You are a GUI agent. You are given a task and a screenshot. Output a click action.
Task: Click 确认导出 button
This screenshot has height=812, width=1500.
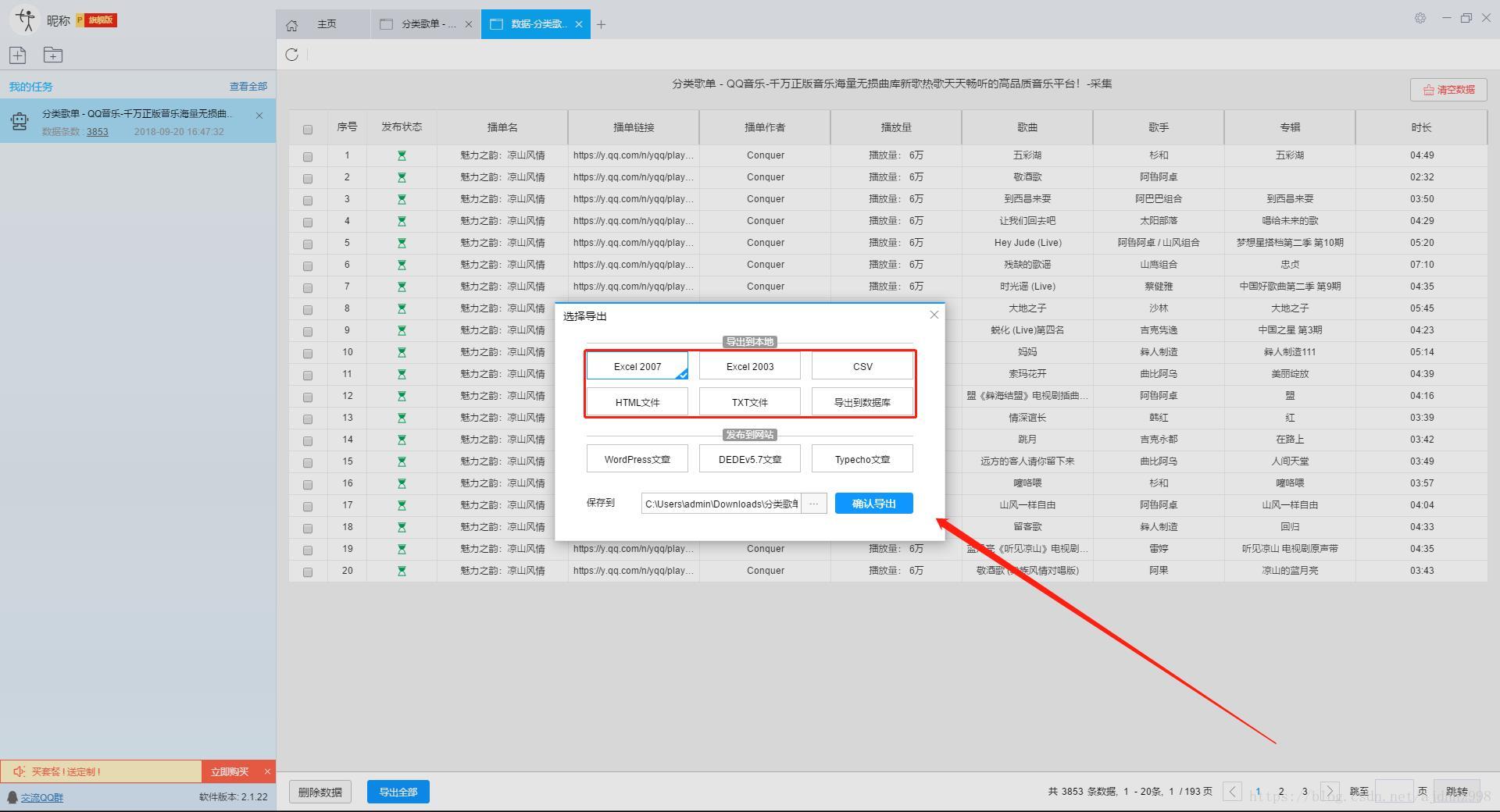874,504
